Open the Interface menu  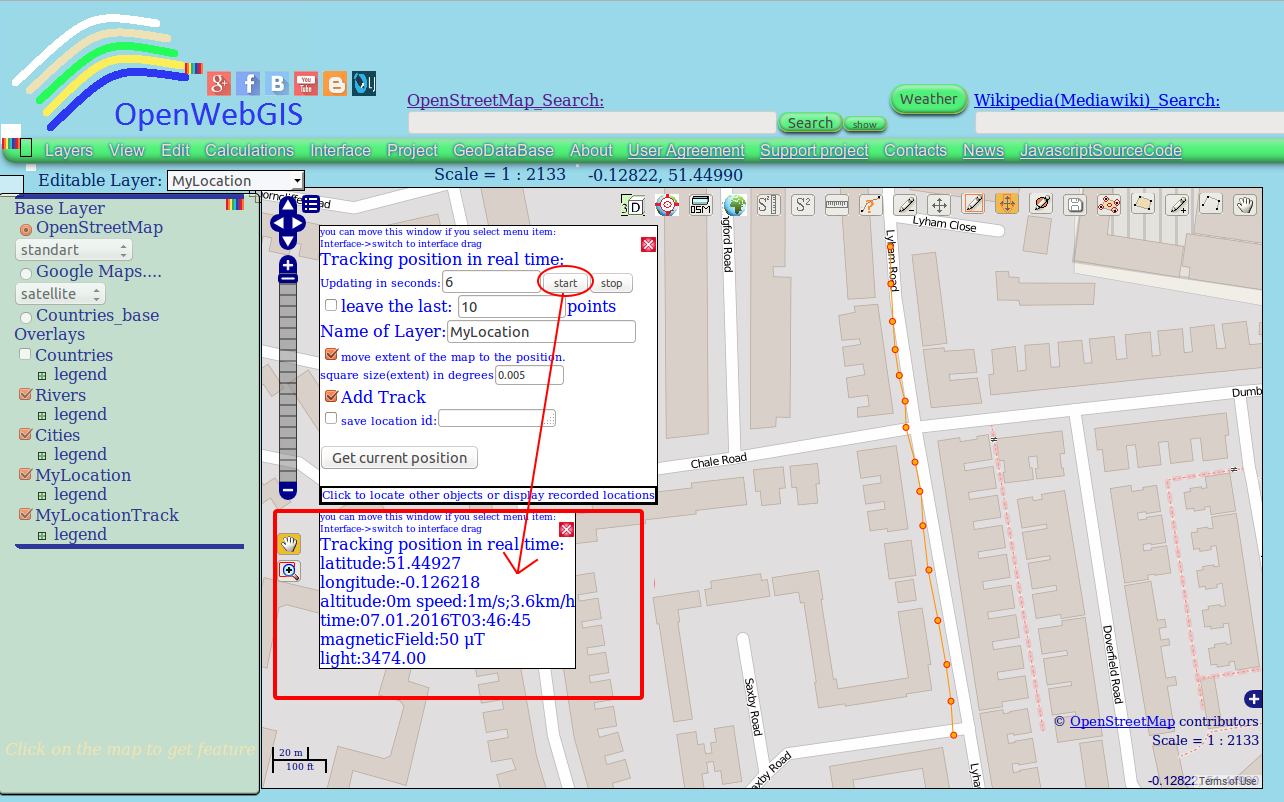pos(340,151)
